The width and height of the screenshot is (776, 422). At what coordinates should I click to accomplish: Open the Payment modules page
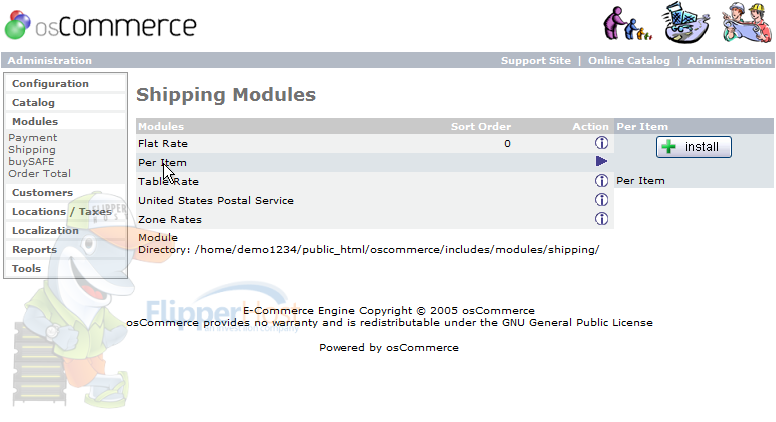[x=33, y=138]
